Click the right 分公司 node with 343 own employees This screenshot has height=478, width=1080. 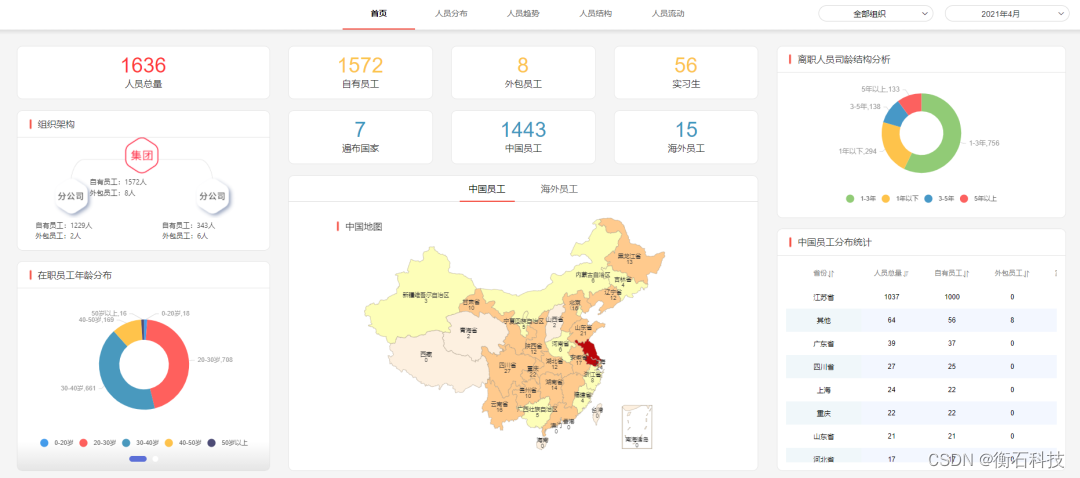(213, 196)
